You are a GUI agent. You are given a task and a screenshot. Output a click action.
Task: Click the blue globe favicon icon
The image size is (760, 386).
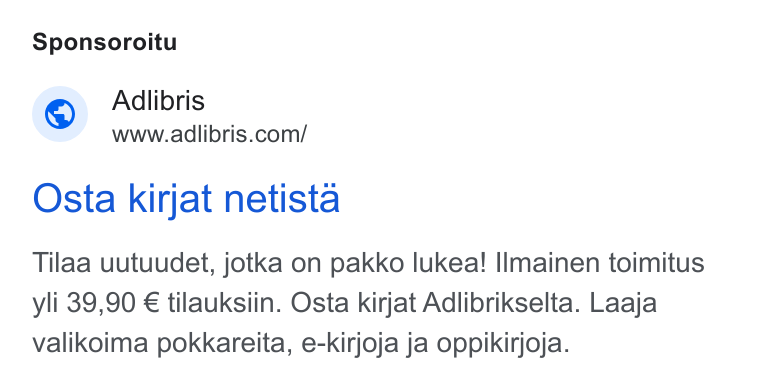point(60,114)
